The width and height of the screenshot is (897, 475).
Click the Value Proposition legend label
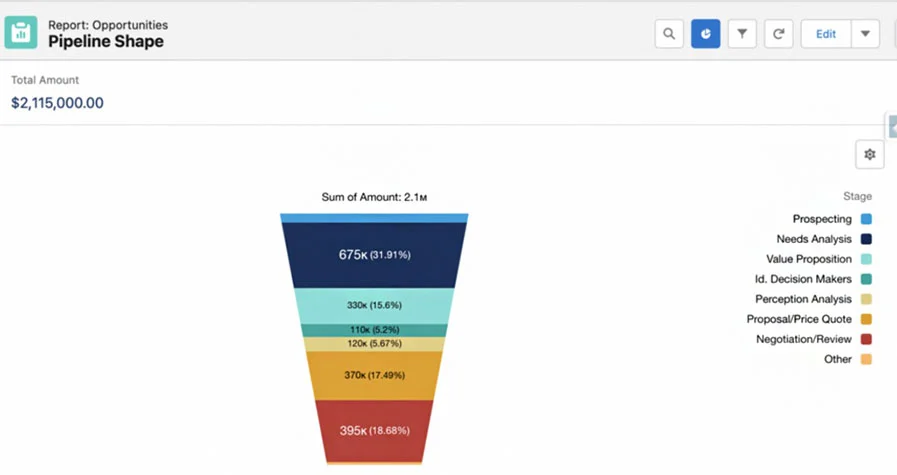809,259
